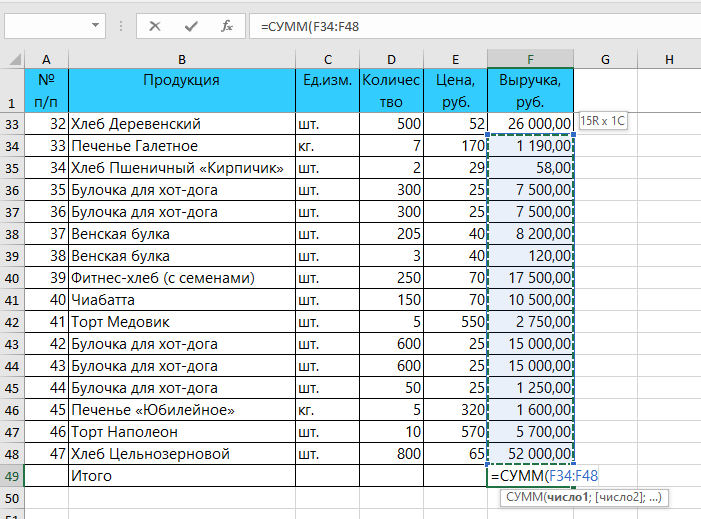
Task: Click the Select All corner triangle
Action: point(15,59)
